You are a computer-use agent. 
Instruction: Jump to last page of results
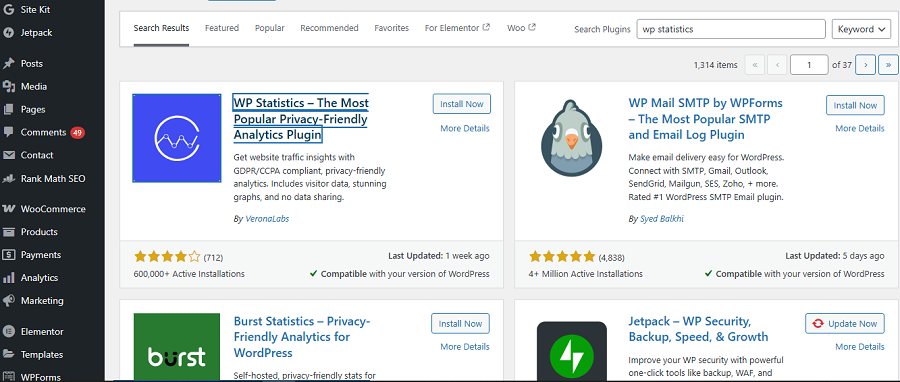coord(889,65)
